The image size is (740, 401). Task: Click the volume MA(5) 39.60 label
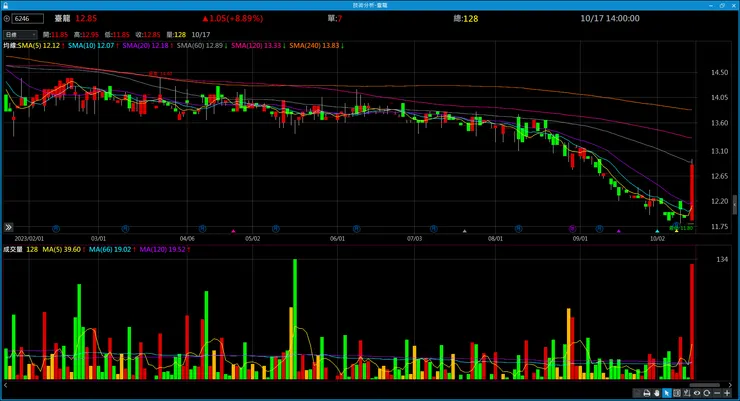[61, 249]
